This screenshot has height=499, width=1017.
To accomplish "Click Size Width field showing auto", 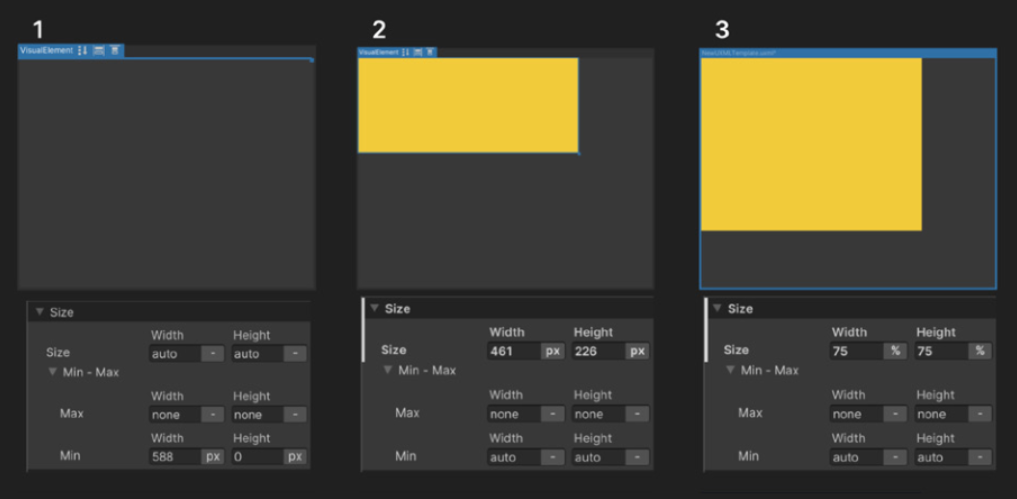I will point(174,354).
